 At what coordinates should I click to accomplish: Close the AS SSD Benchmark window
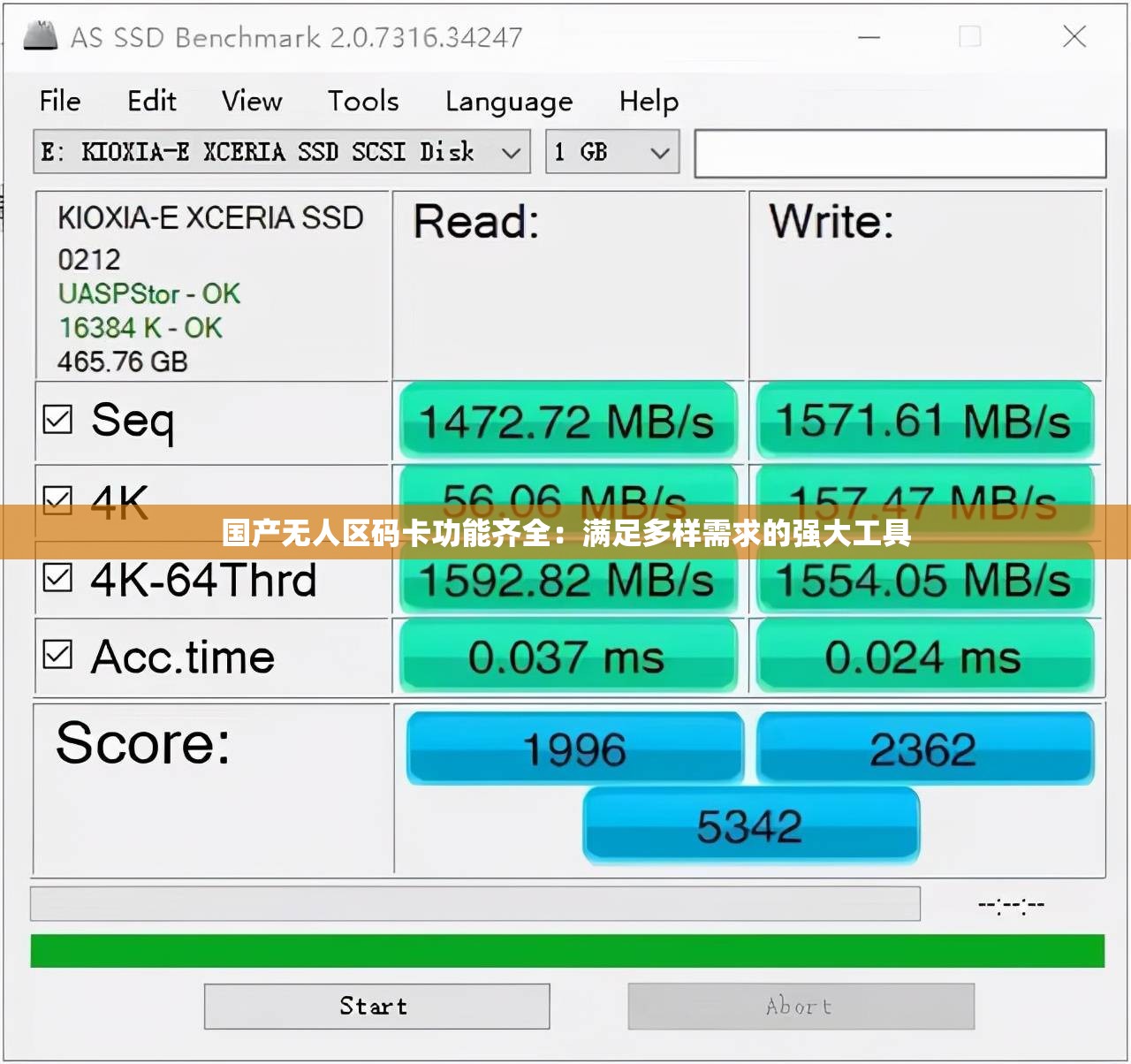(1074, 36)
